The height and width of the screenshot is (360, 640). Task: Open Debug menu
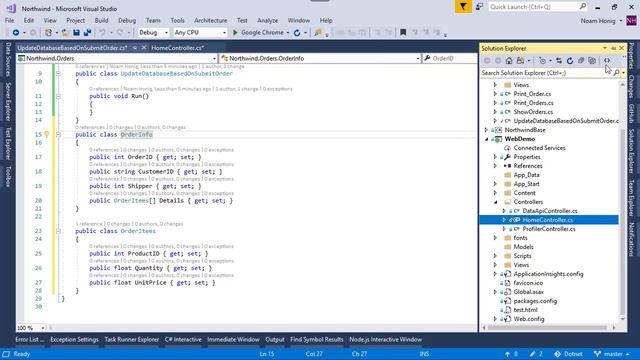click(127, 20)
